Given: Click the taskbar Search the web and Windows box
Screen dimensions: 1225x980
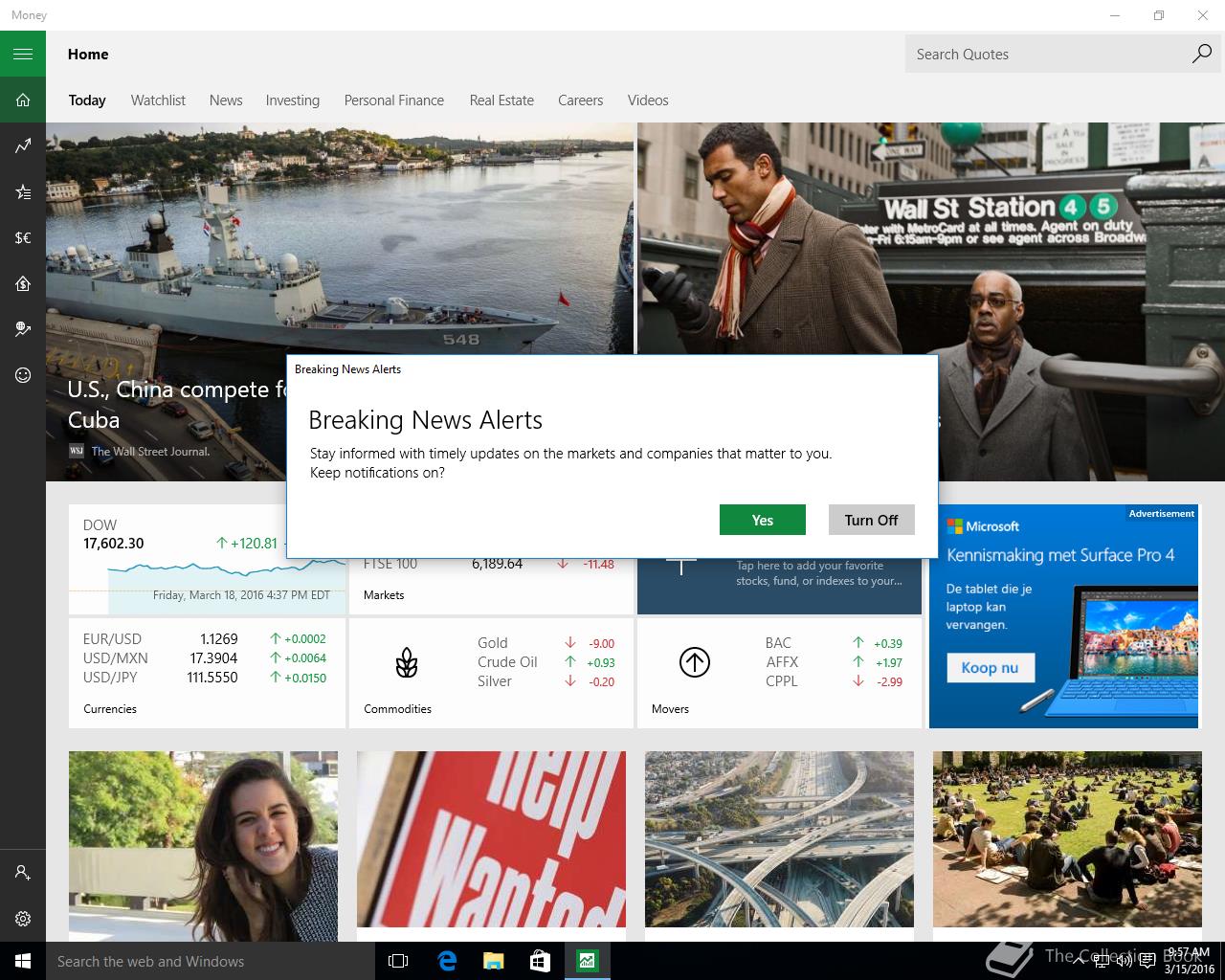Looking at the screenshot, I should pos(211,961).
